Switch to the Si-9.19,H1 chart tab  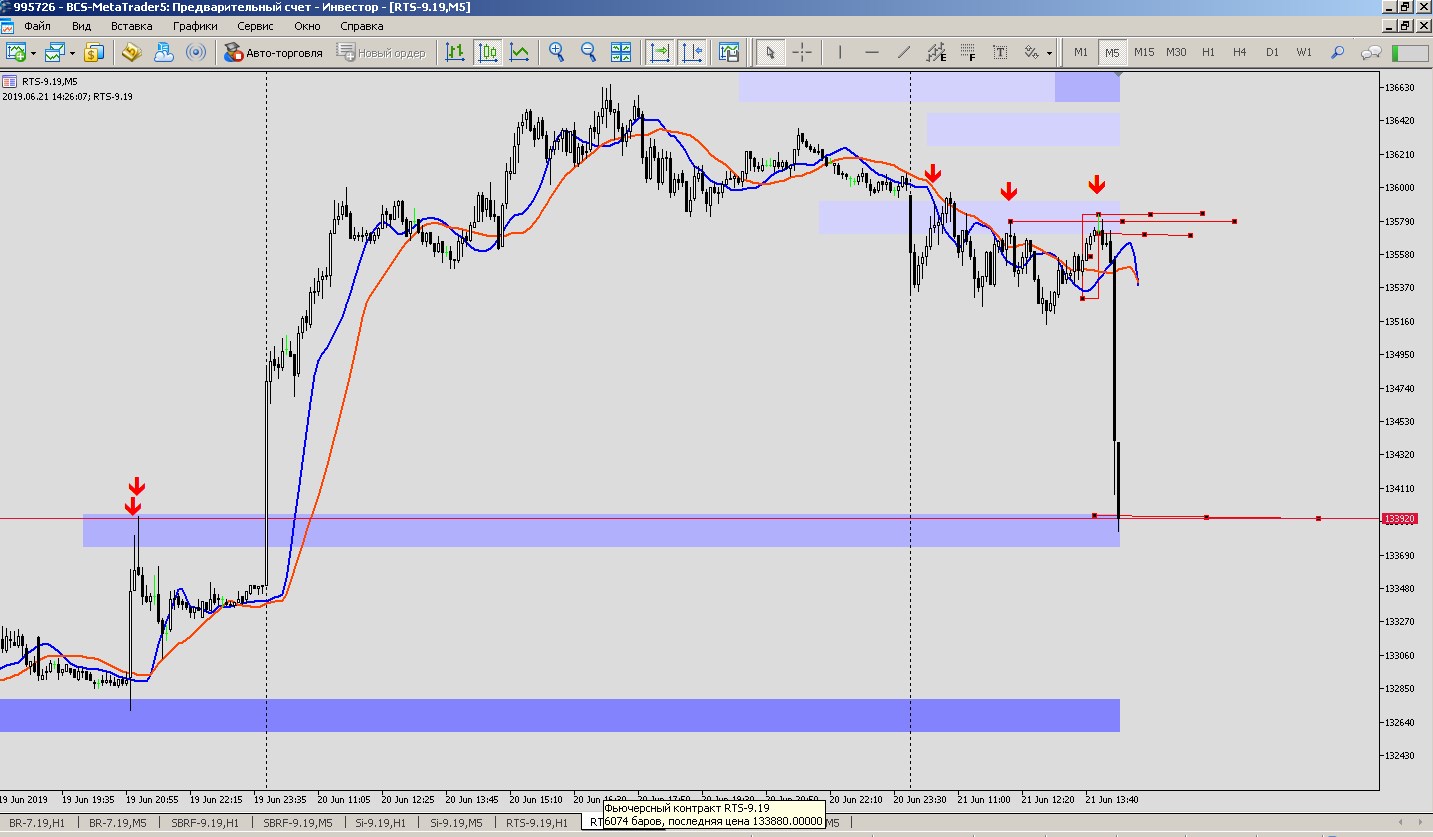coord(381,823)
